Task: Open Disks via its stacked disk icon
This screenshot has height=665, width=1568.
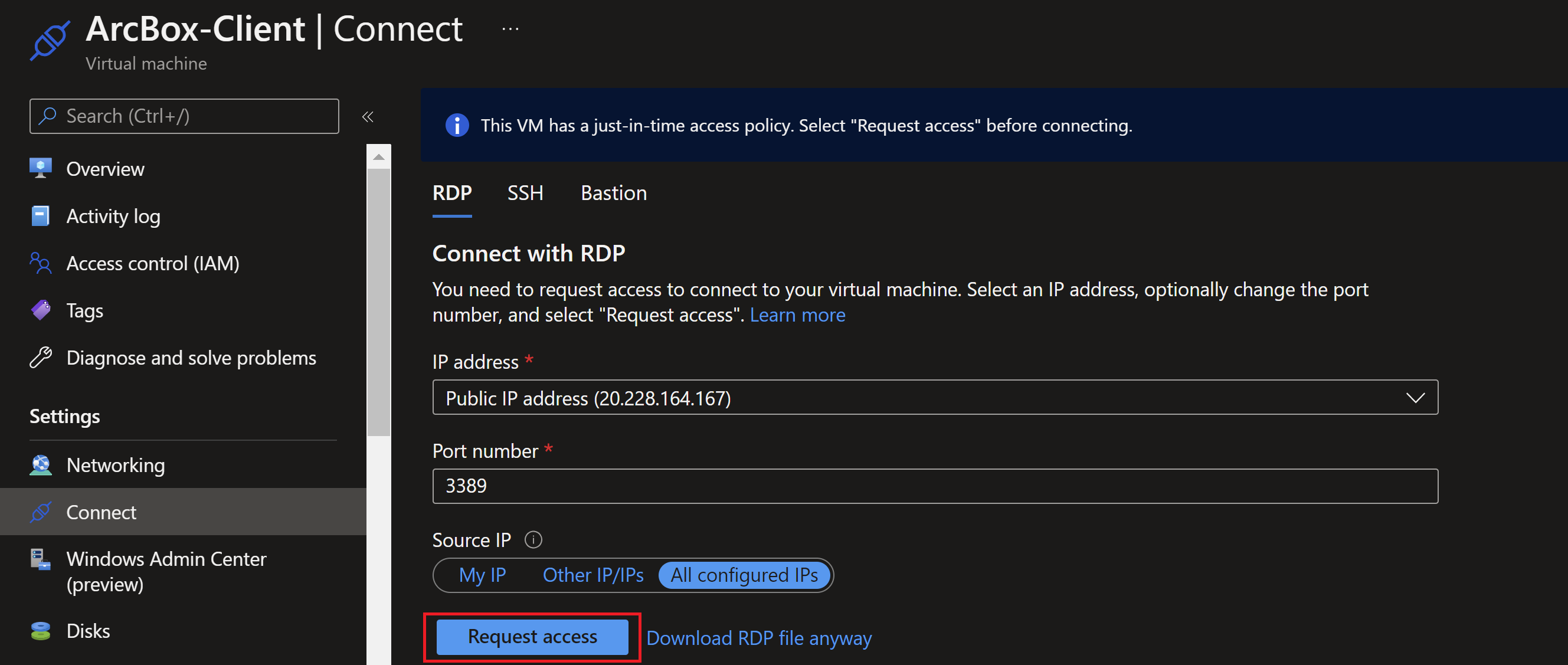Action: click(x=40, y=631)
